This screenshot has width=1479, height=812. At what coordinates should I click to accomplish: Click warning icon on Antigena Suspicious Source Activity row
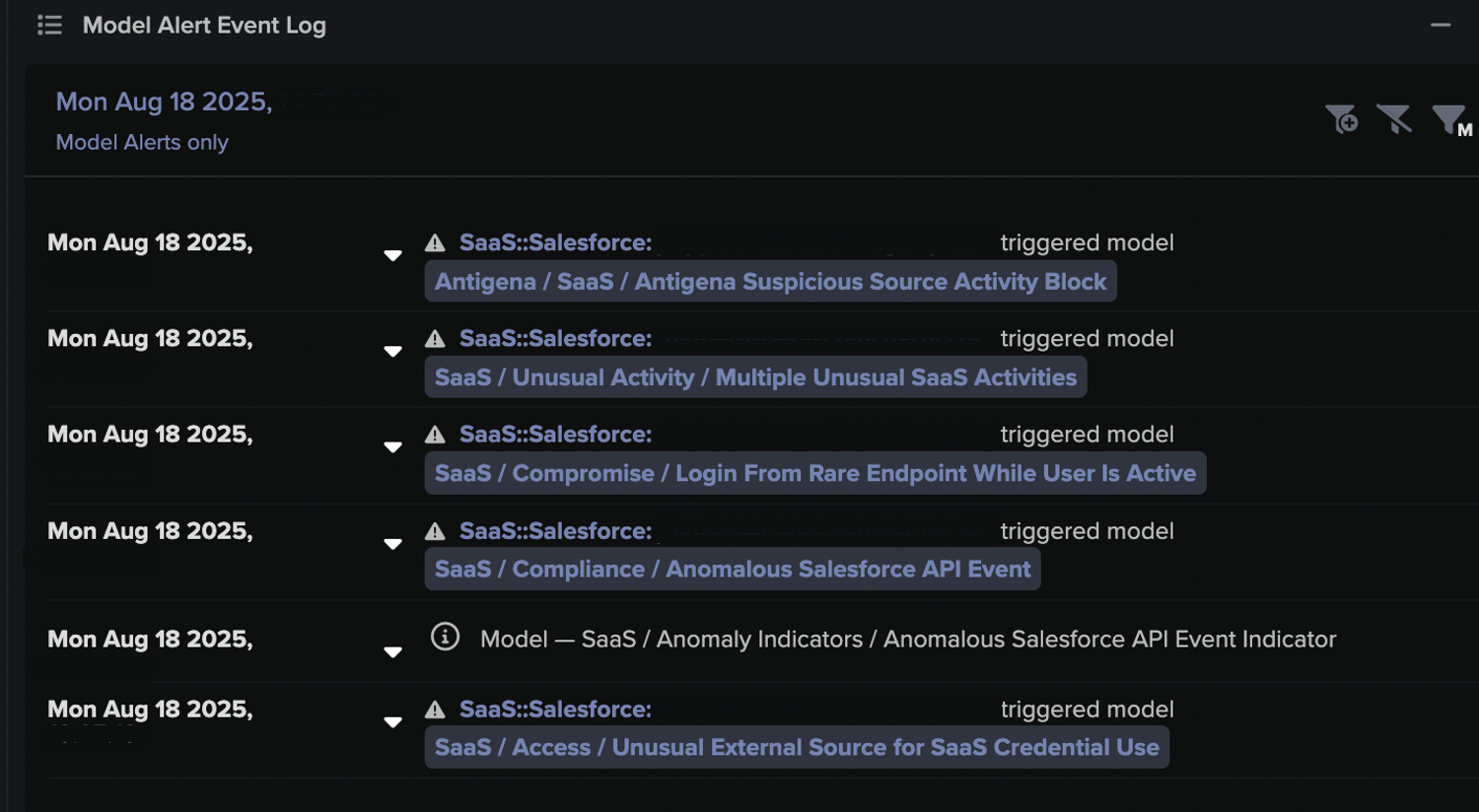coord(435,242)
